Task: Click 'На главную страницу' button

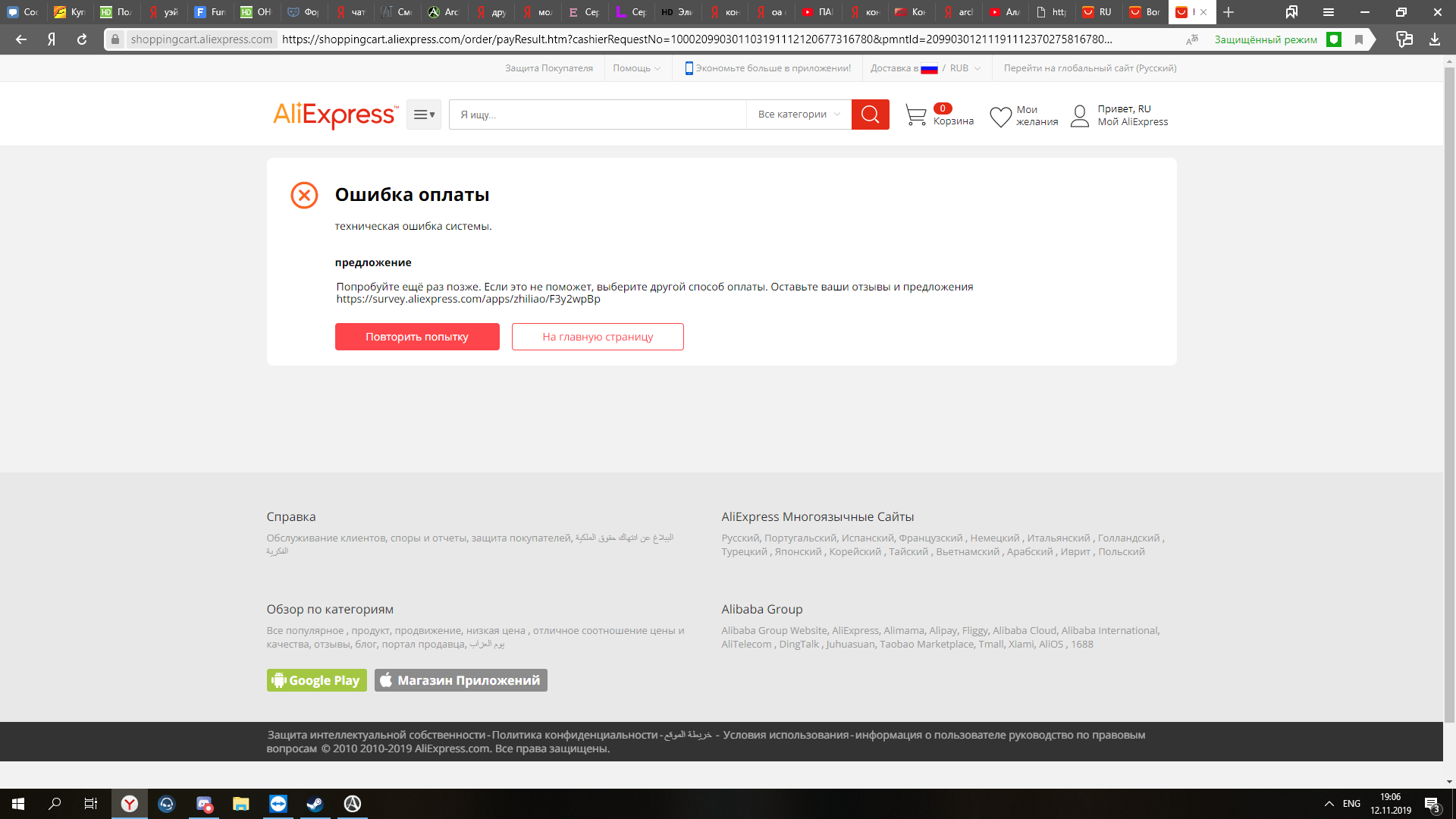Action: [598, 337]
